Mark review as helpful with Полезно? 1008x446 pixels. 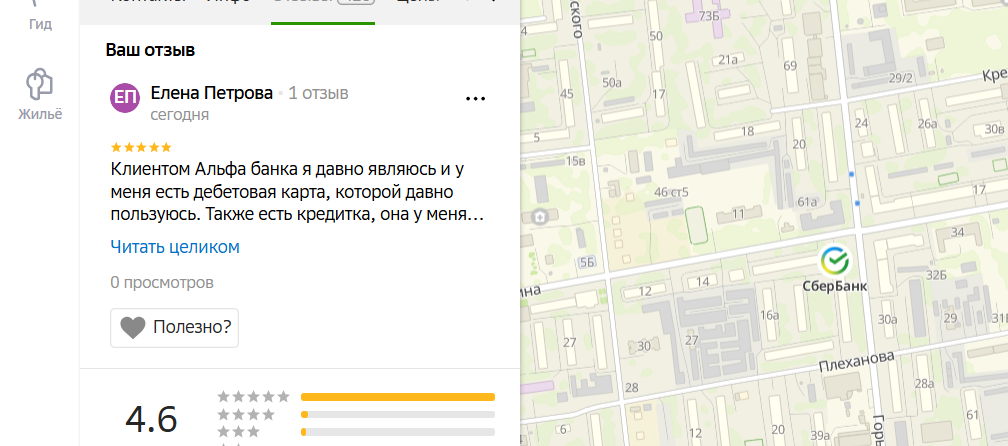174,328
